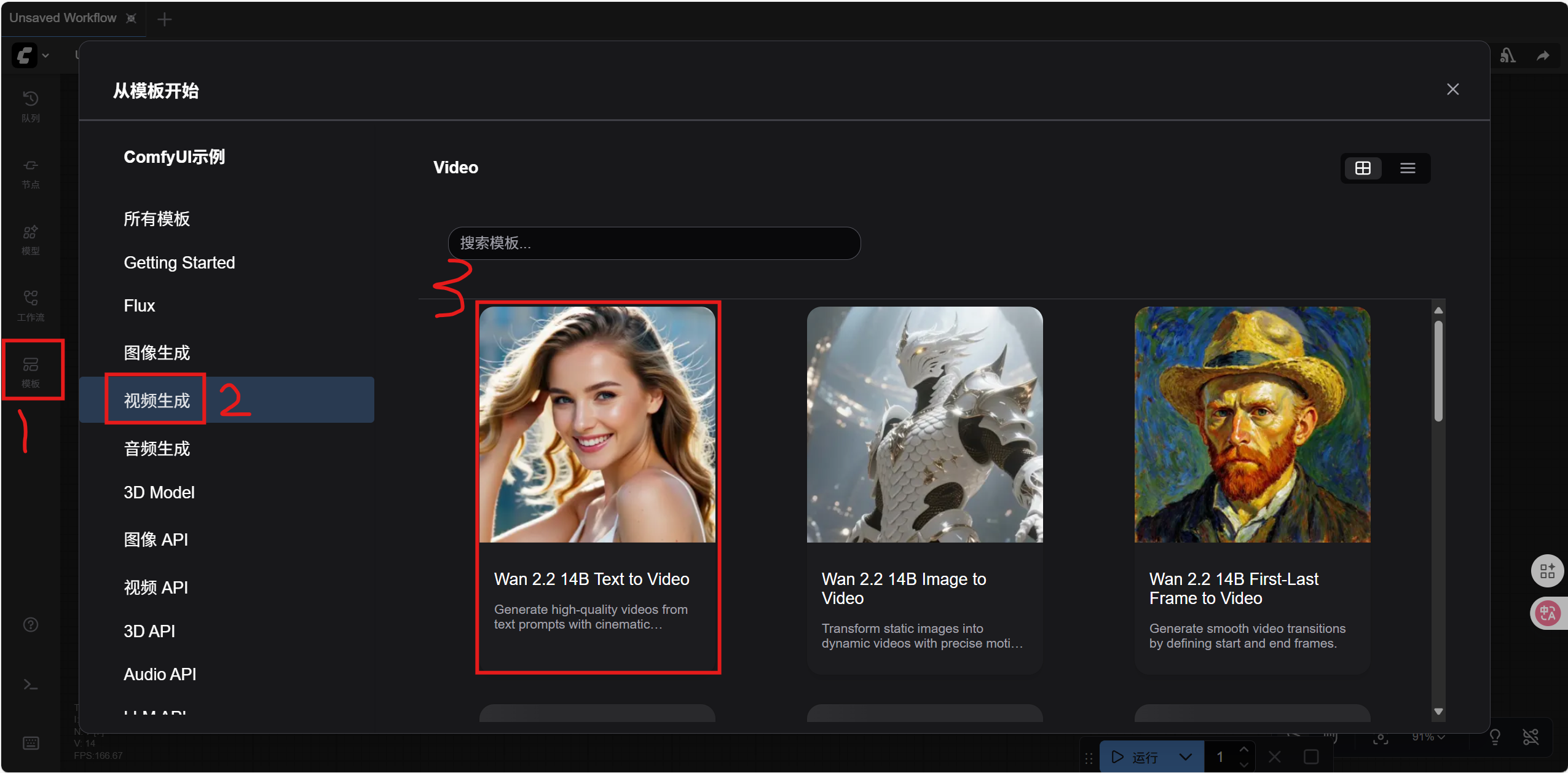
Task: Switch templates to grid view
Action: pos(1363,168)
